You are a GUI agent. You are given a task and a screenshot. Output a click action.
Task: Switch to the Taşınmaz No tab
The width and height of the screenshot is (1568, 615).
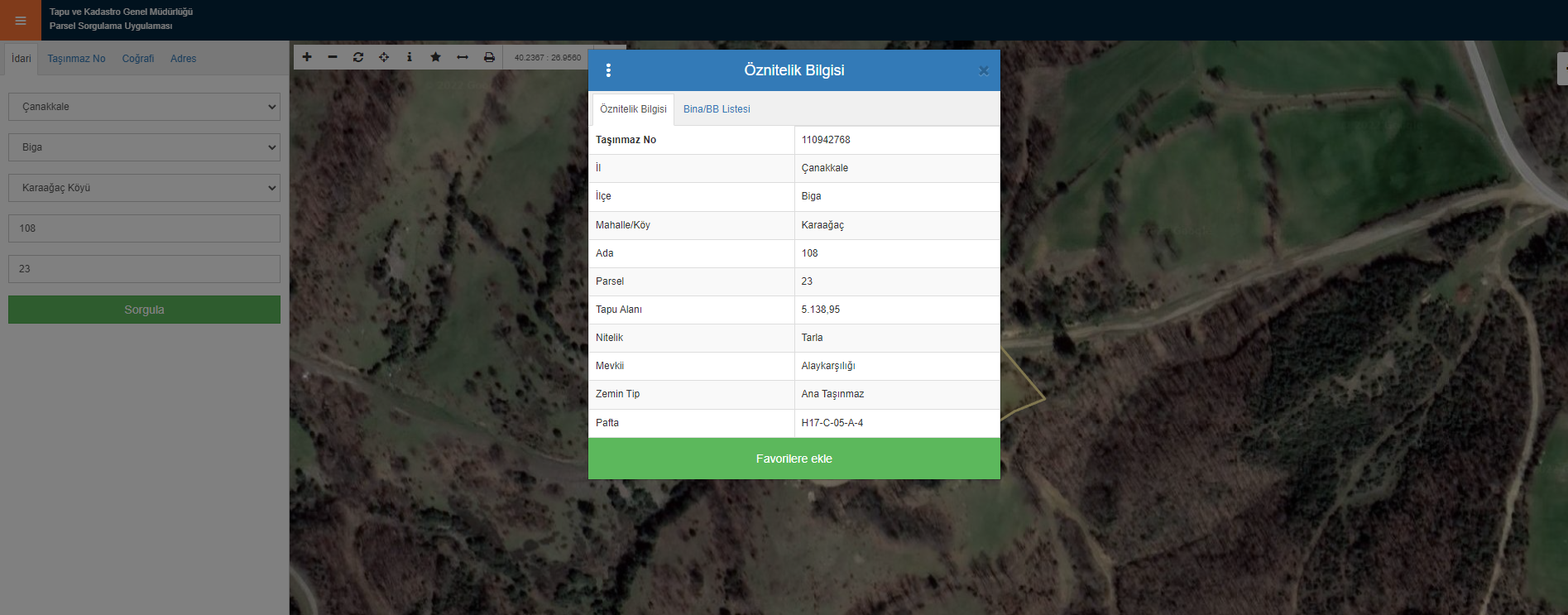tap(76, 59)
